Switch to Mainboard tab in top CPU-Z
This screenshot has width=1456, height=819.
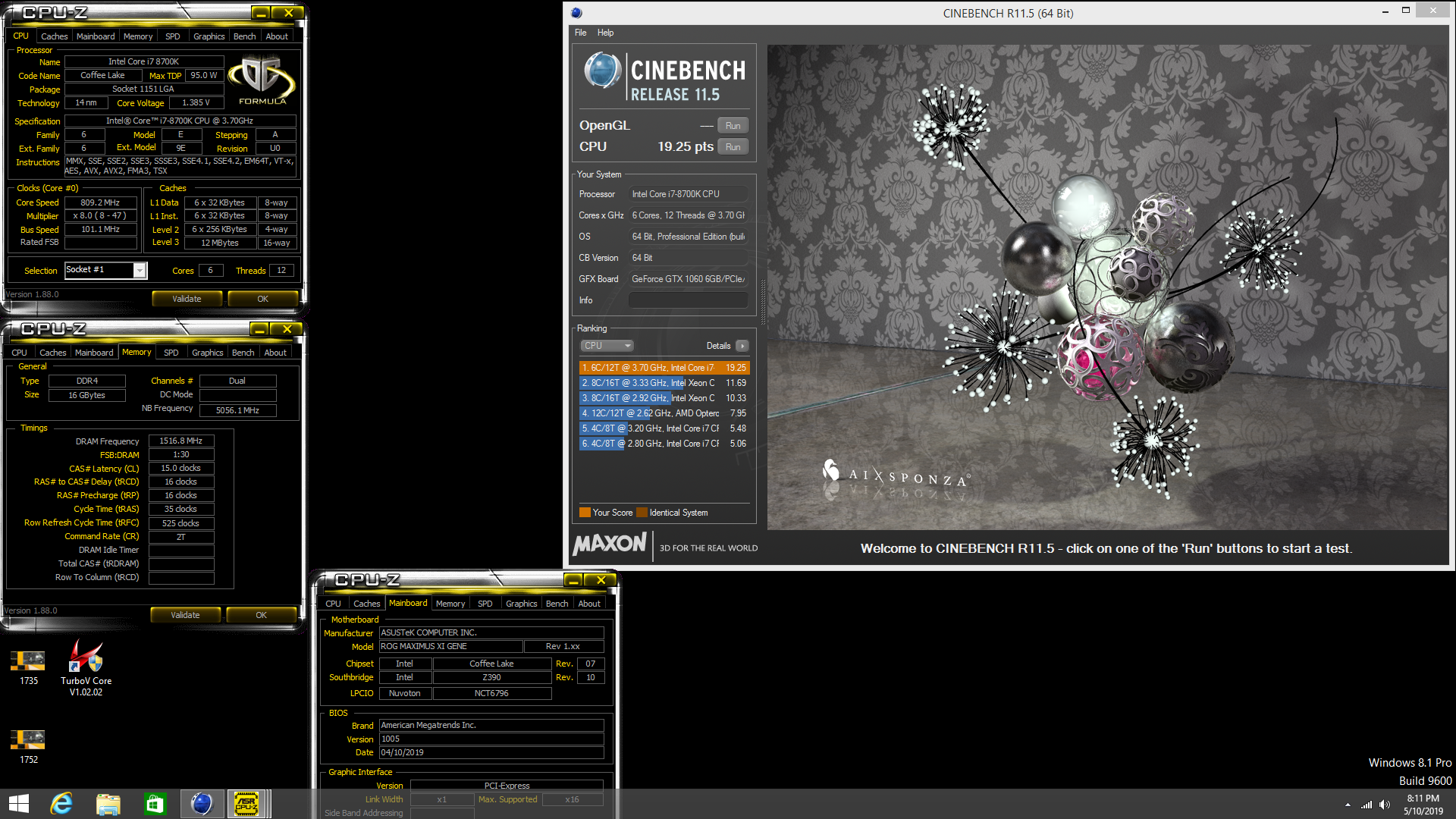pos(96,36)
